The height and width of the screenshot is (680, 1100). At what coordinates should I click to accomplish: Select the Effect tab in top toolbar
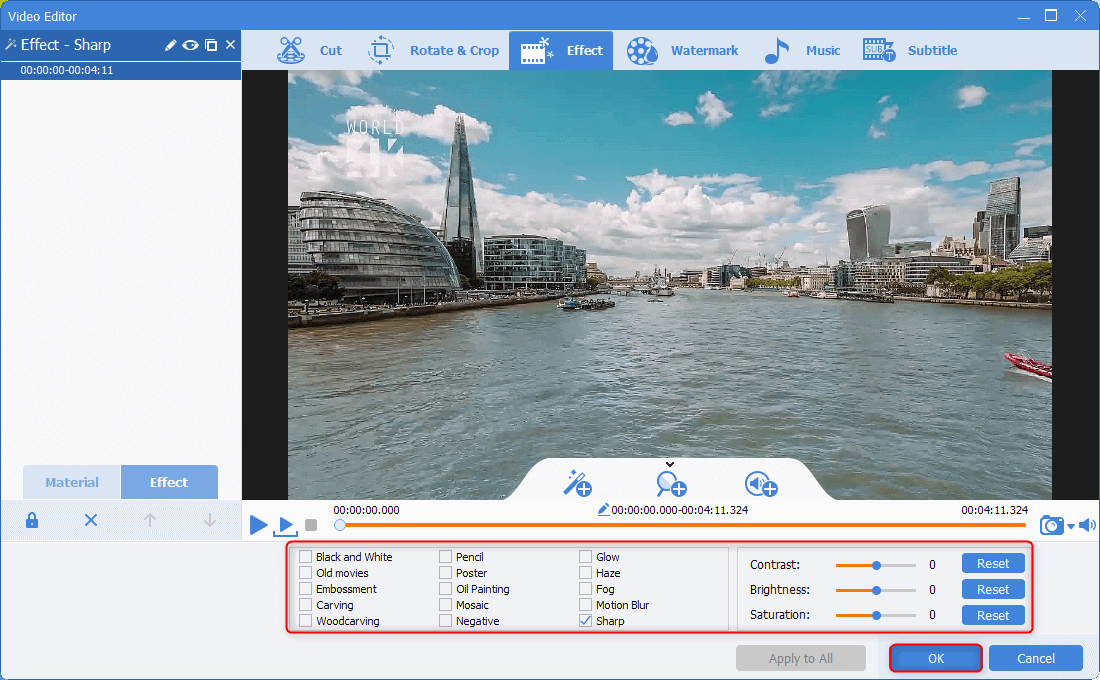[561, 51]
